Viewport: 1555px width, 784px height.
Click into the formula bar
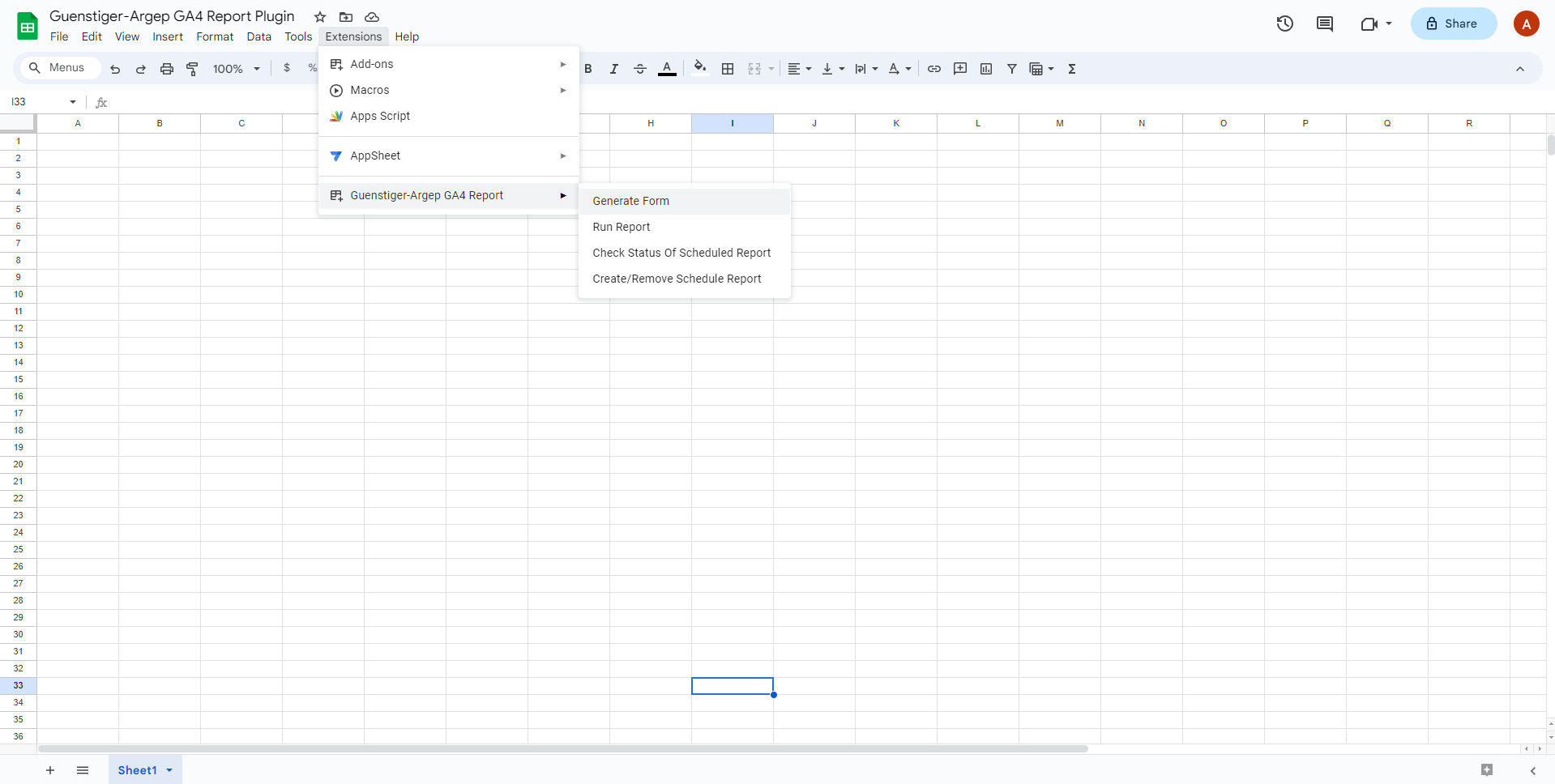tap(827, 102)
